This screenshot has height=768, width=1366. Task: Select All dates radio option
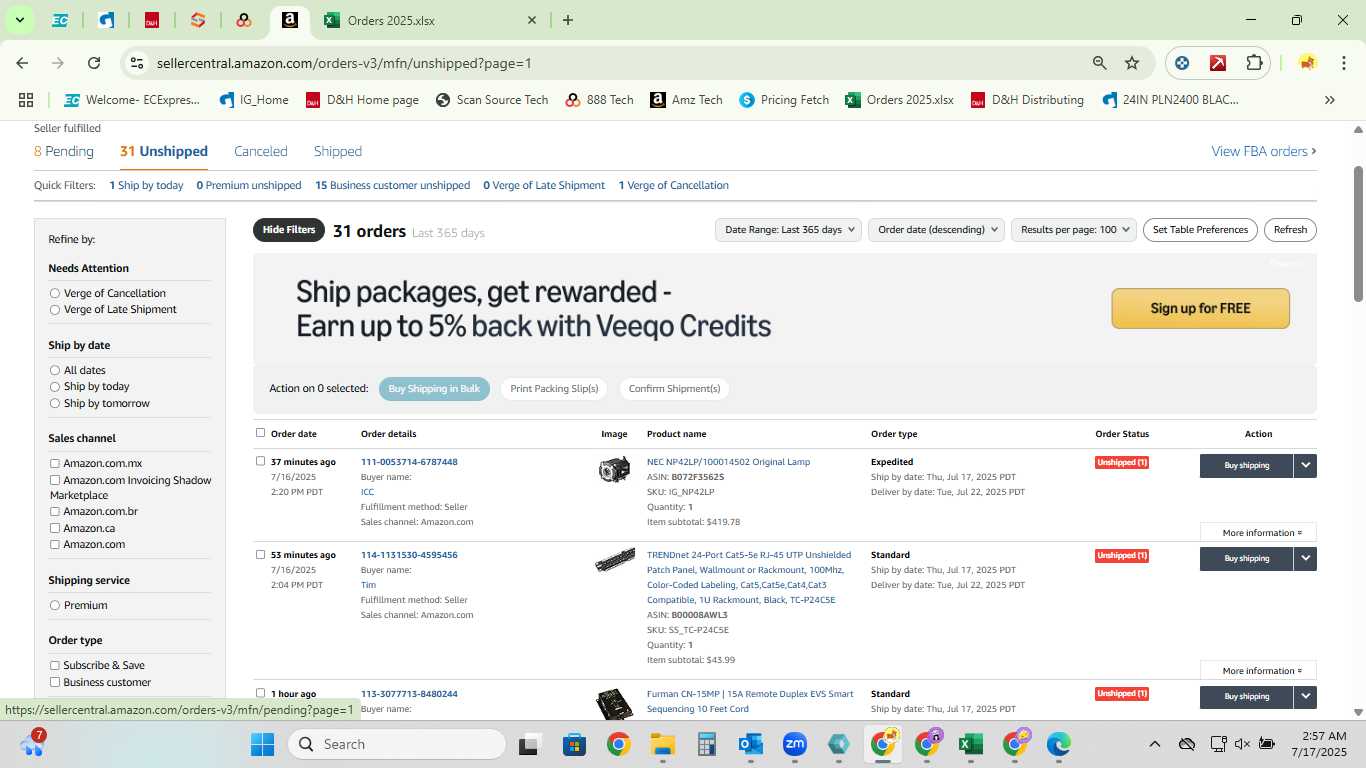click(55, 370)
